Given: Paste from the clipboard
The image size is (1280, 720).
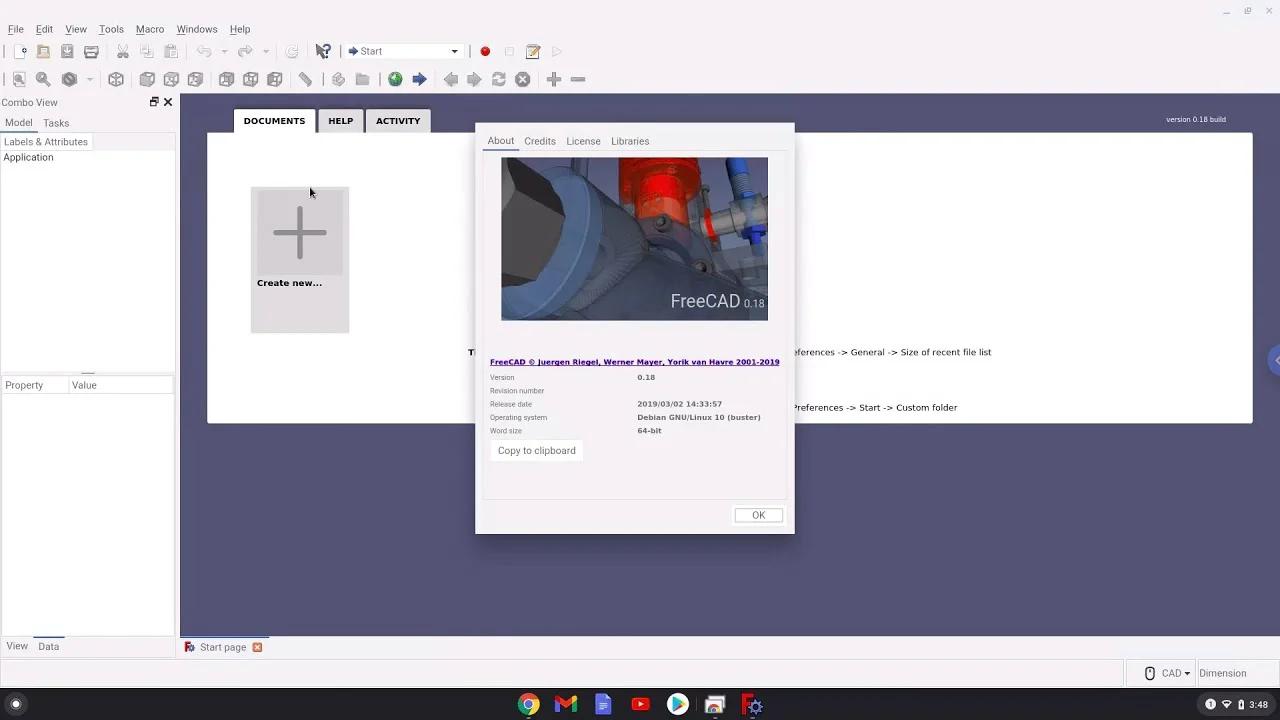Looking at the screenshot, I should pyautogui.click(x=172, y=52).
